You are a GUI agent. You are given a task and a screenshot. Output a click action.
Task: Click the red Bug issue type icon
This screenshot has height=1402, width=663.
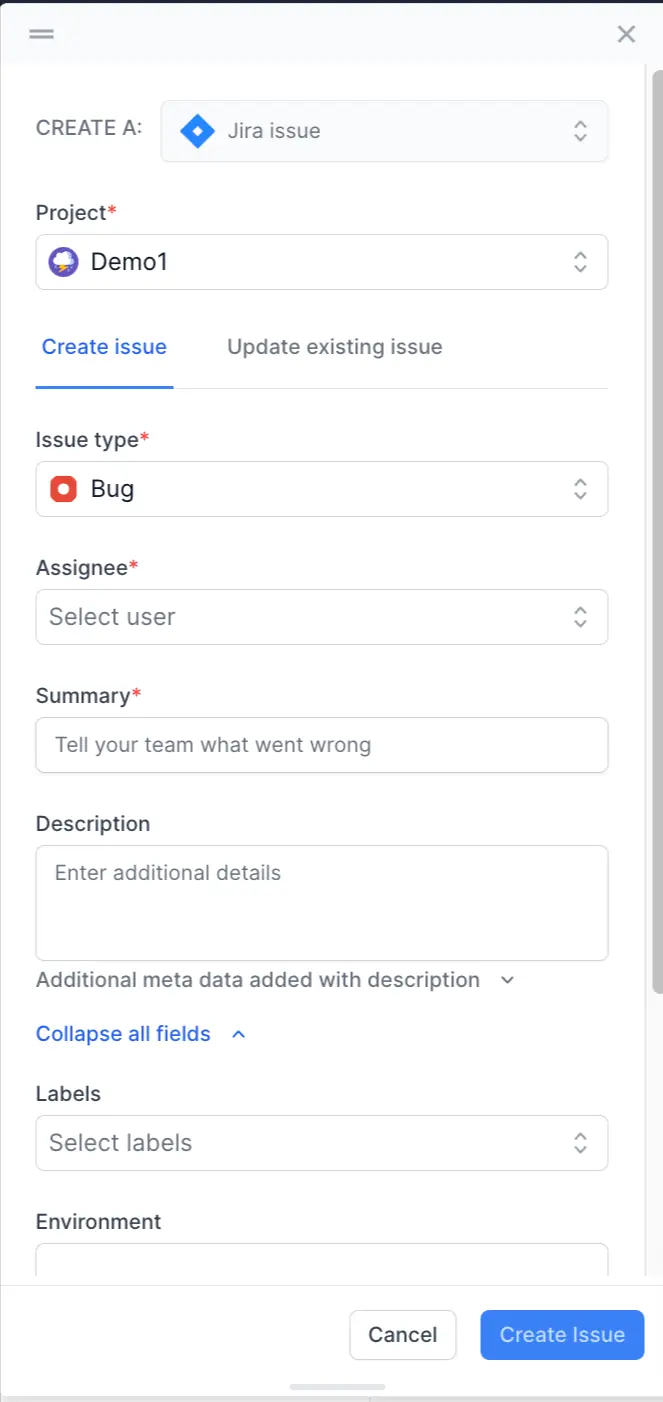63,489
